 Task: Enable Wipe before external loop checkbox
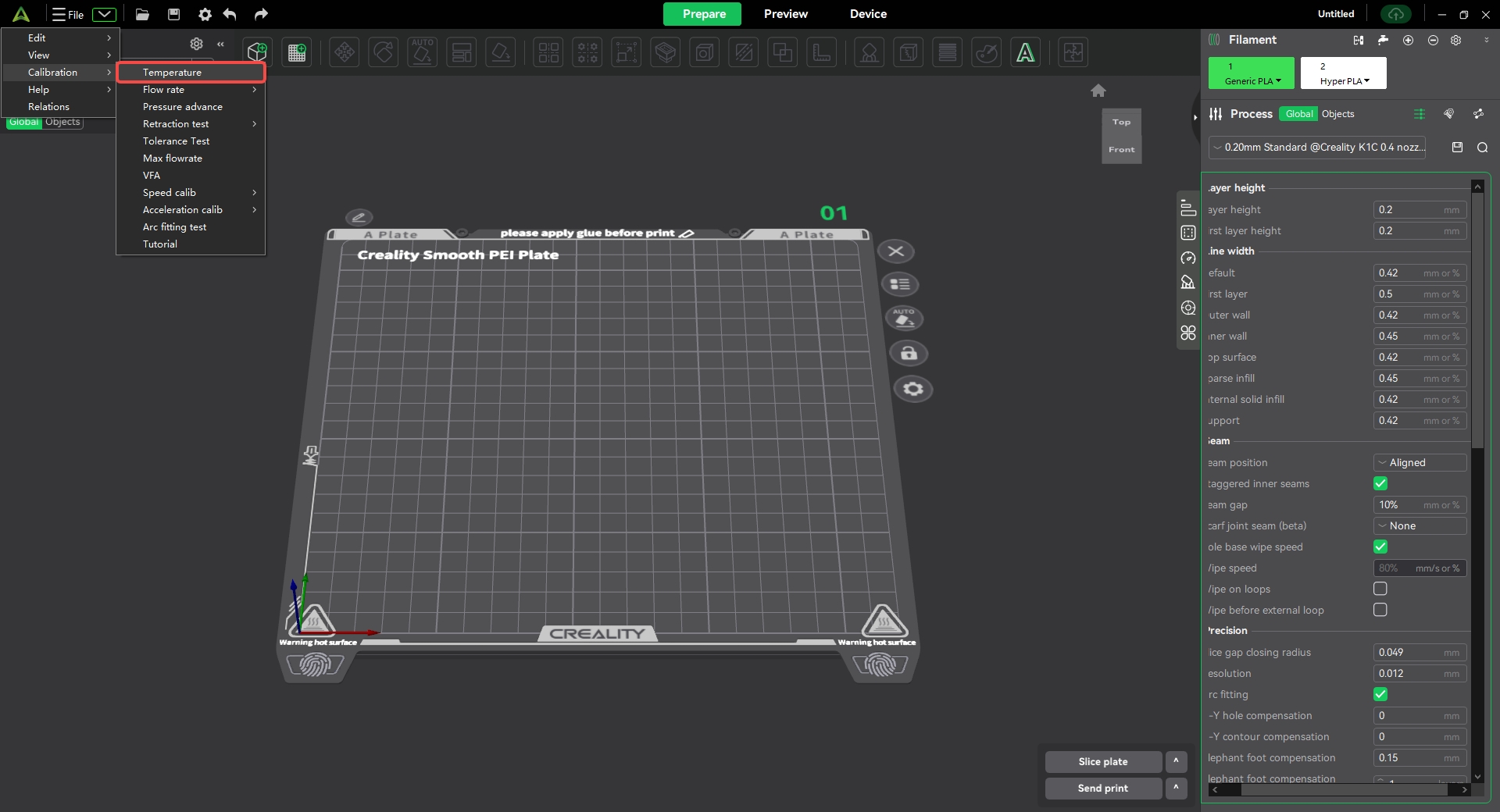(x=1380, y=610)
